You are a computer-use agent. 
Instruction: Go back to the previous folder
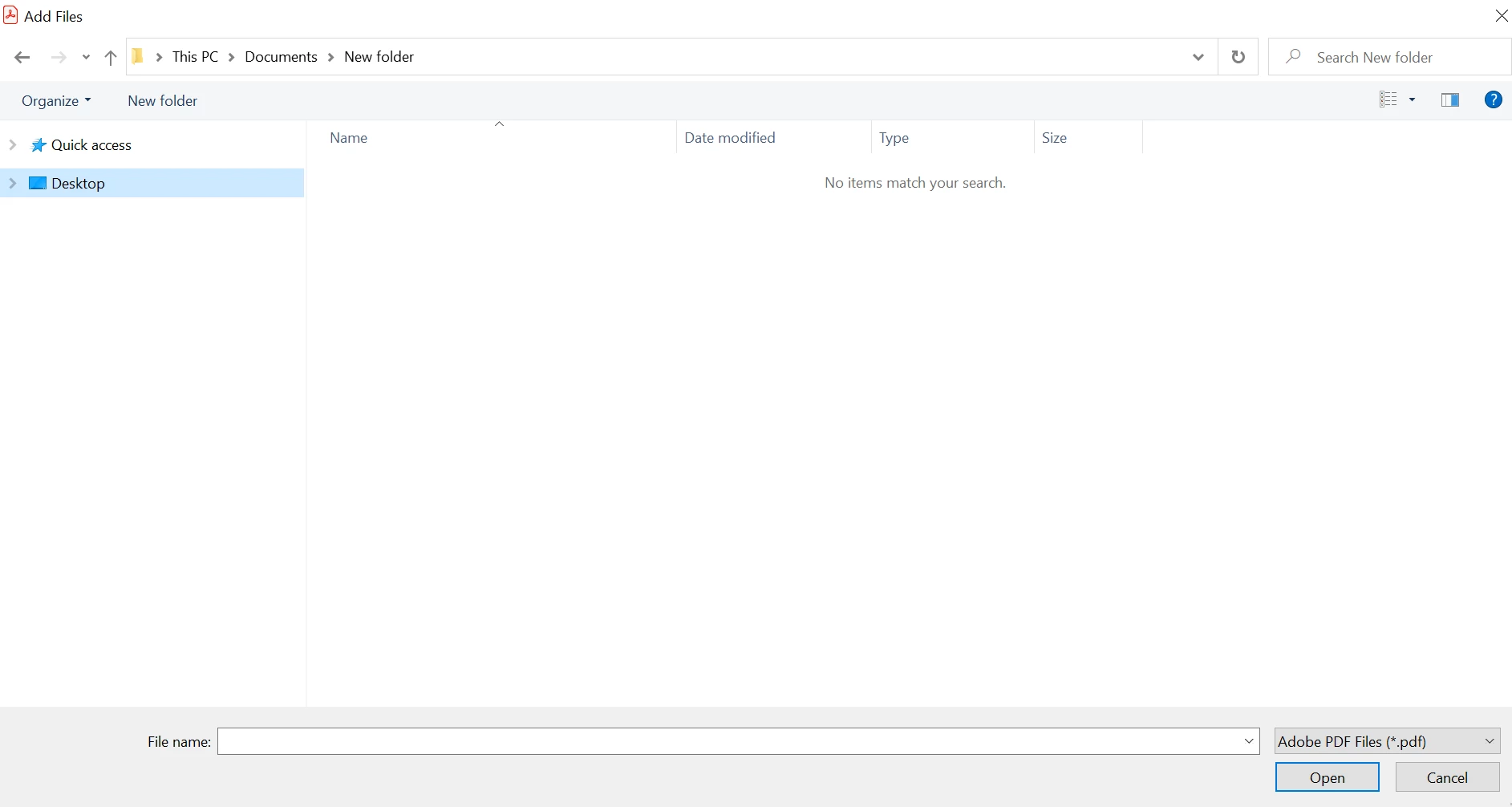click(x=22, y=57)
